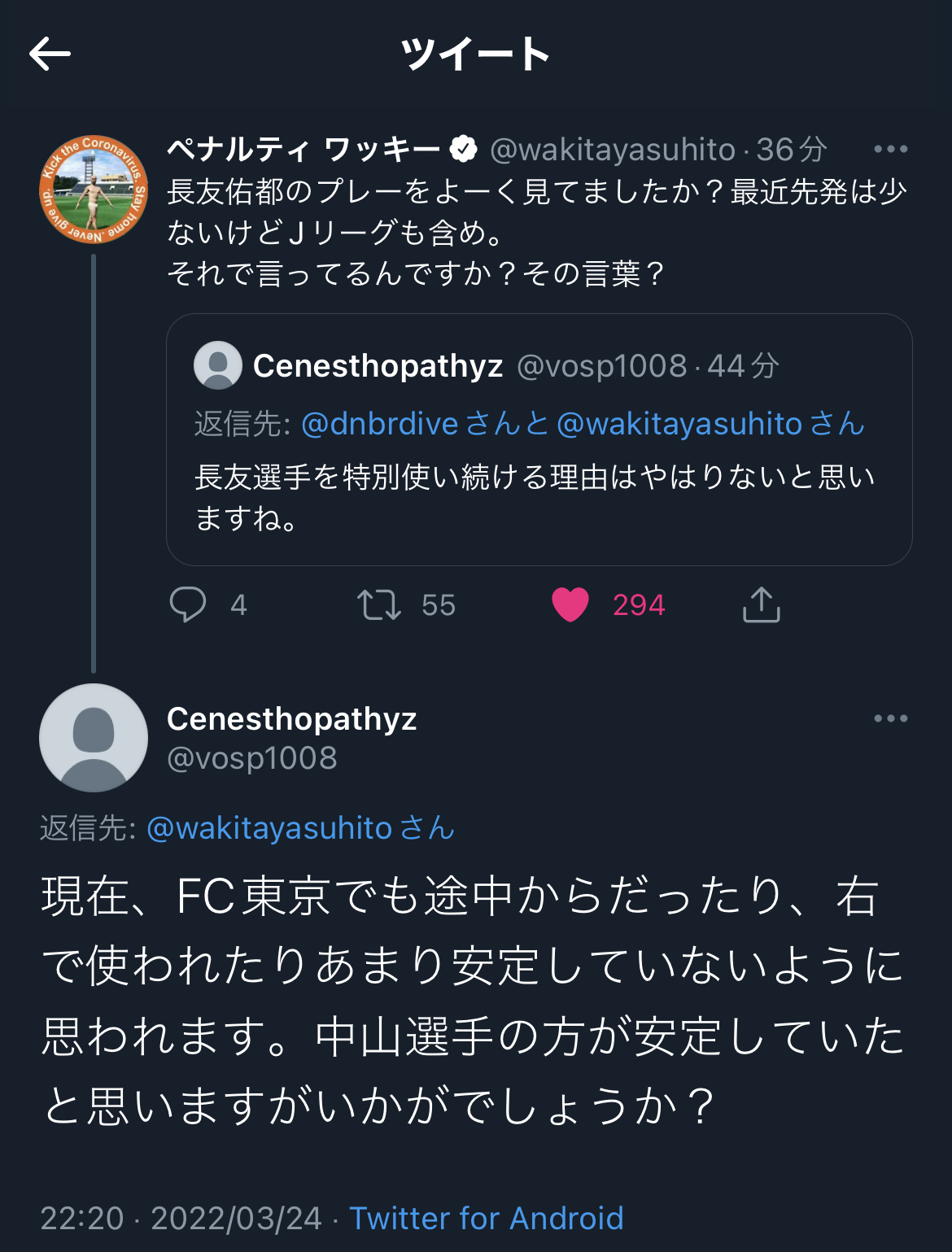Tap the ペナルティ ワッキー display name

(303, 149)
